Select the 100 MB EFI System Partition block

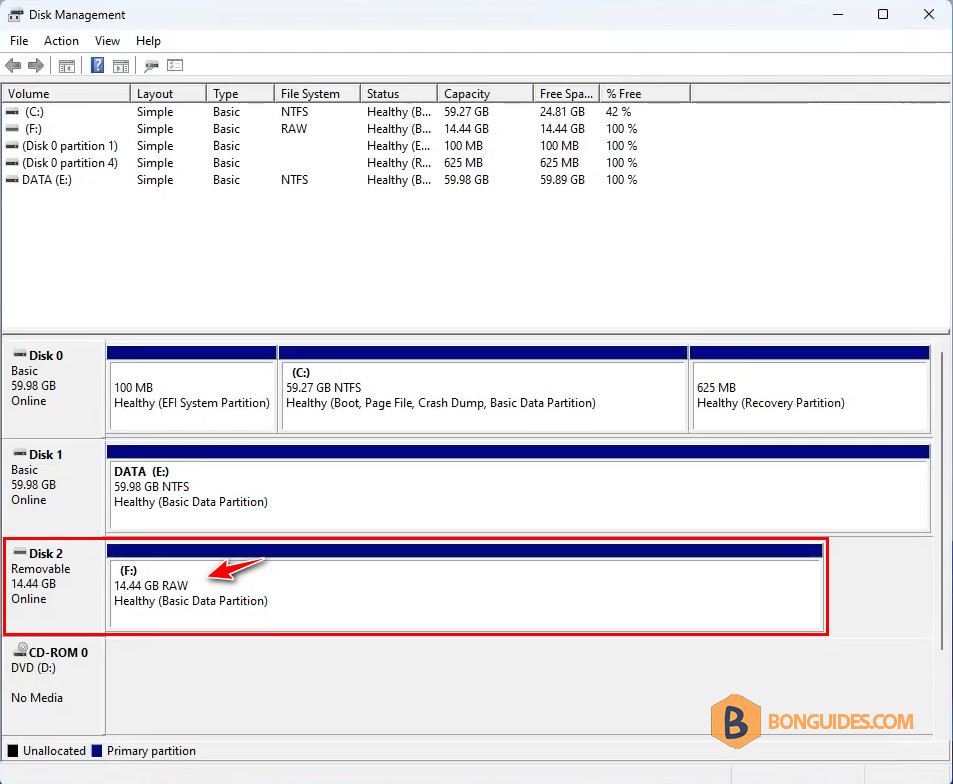click(192, 390)
